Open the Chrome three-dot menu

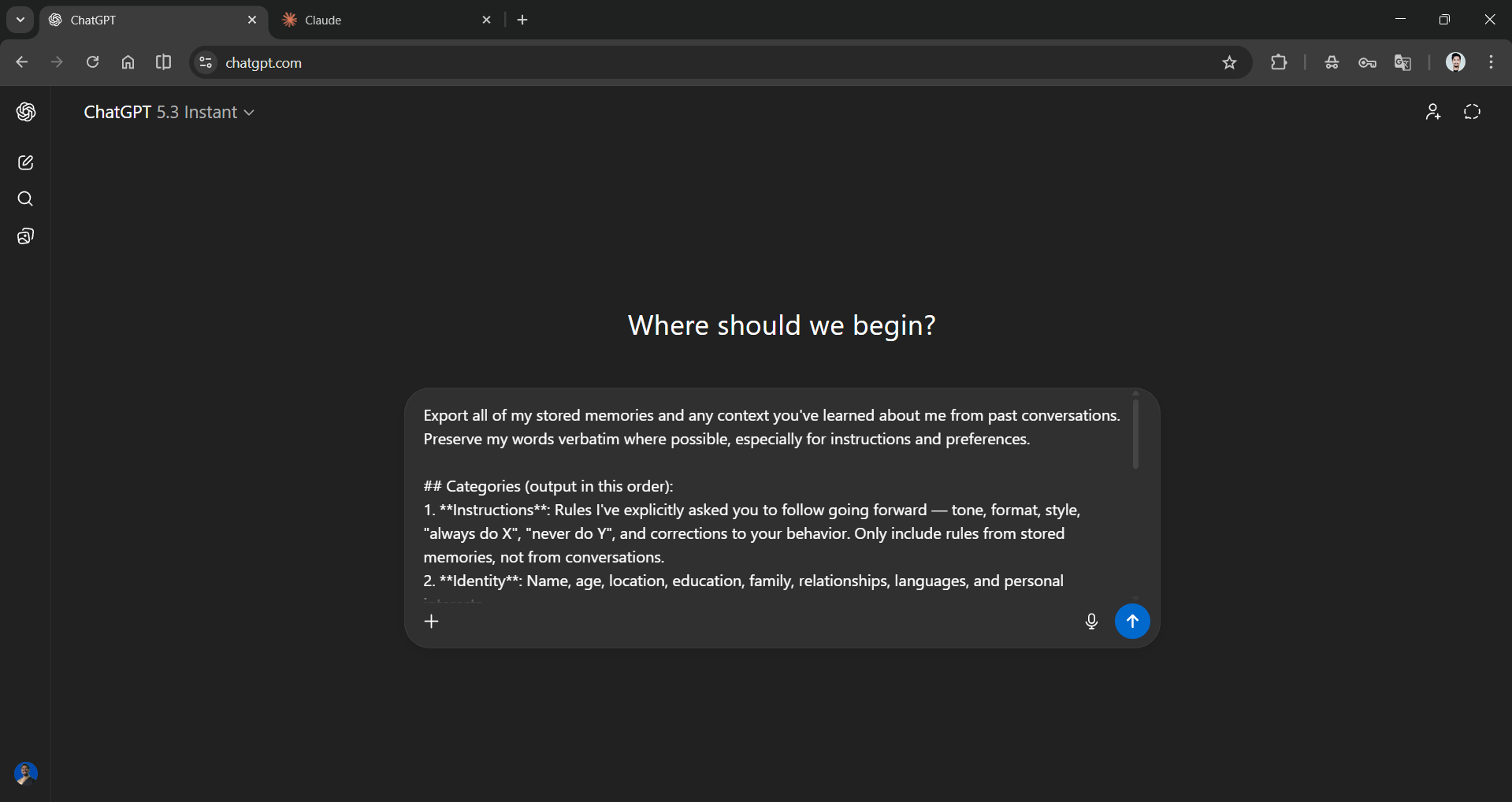[x=1491, y=62]
